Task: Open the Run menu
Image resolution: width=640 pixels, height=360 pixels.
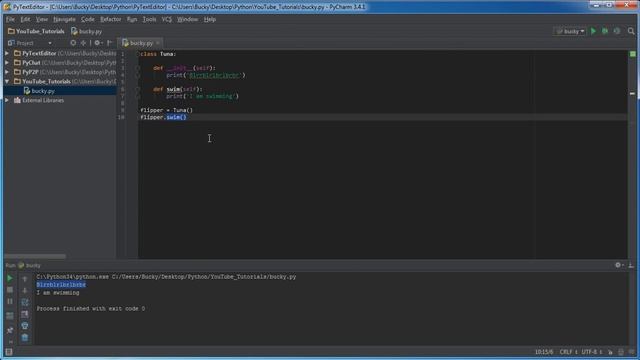Action: (x=131, y=19)
